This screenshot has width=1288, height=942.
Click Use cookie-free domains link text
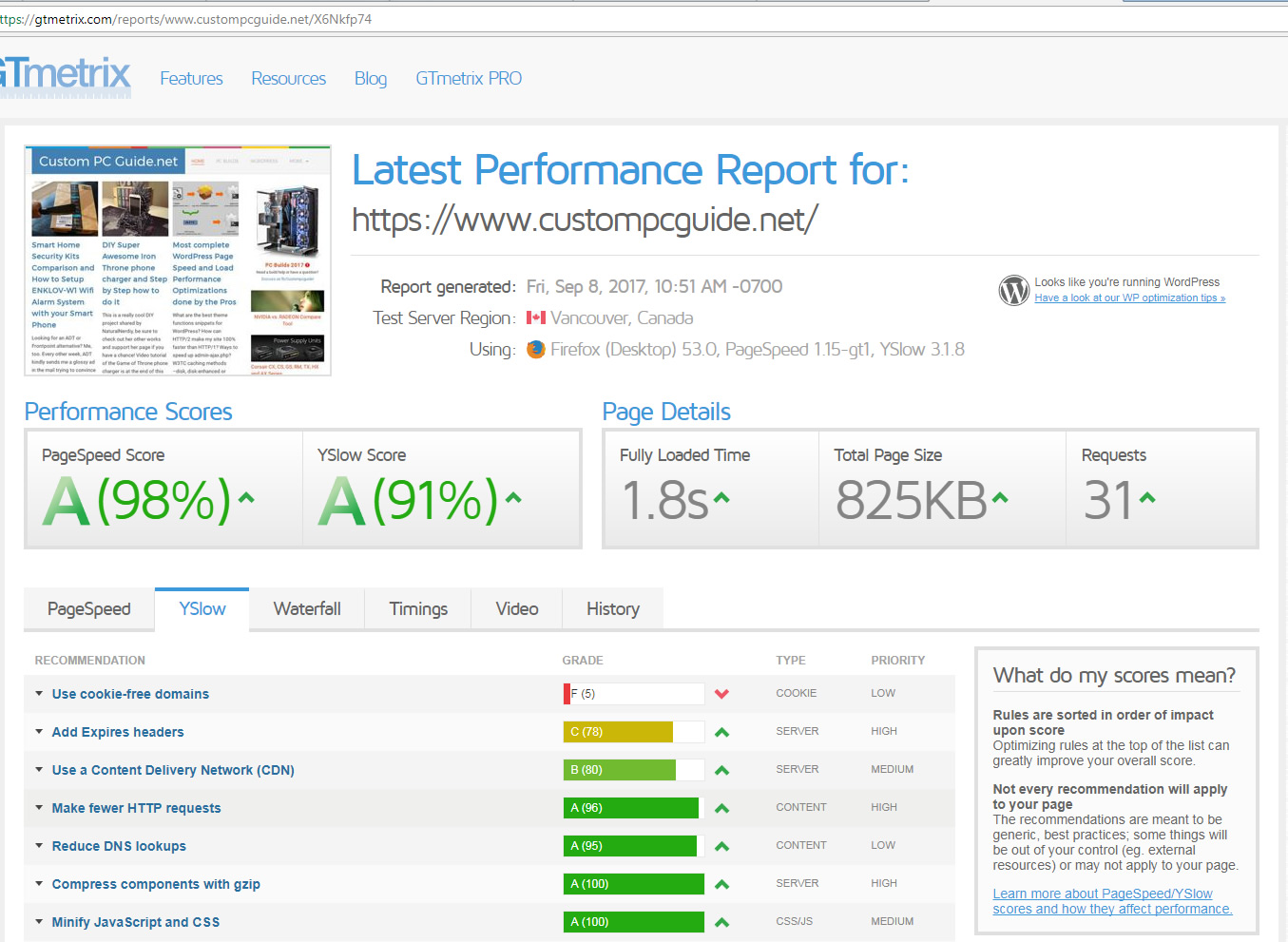point(130,694)
